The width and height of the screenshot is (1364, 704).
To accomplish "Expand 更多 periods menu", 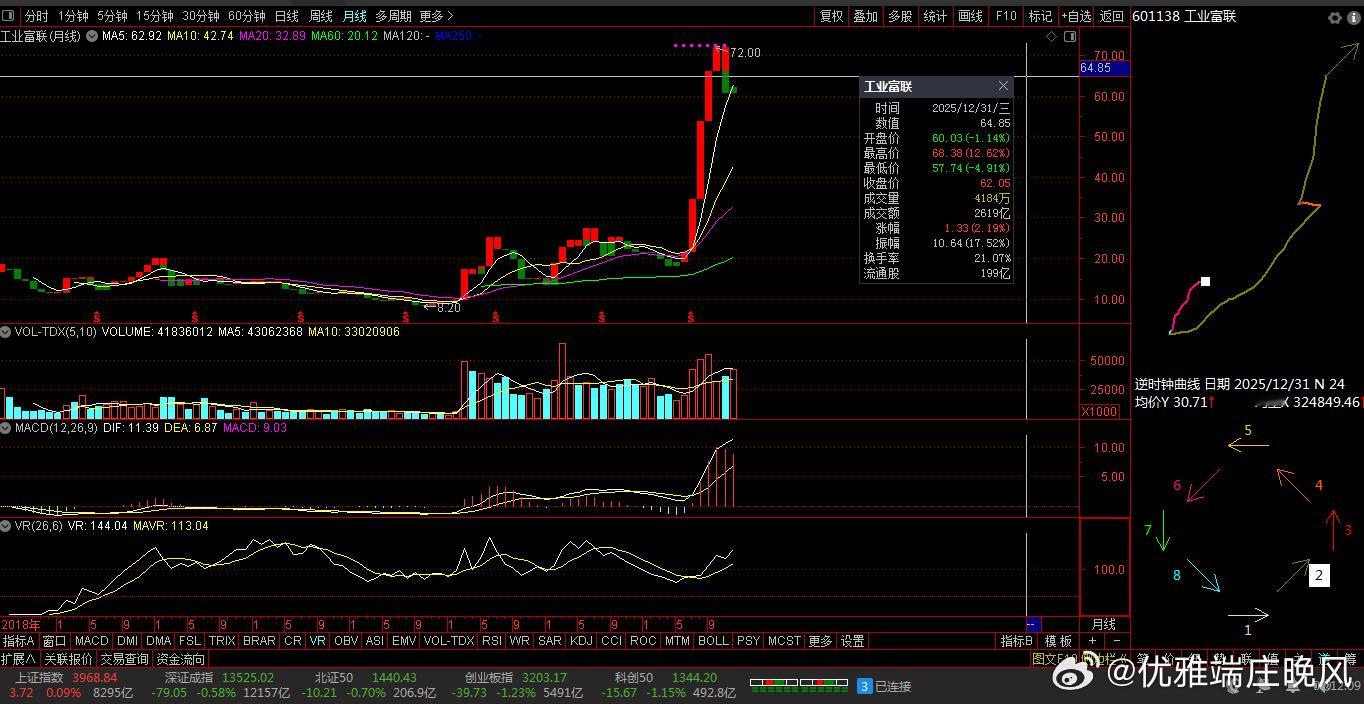I will tap(436, 16).
